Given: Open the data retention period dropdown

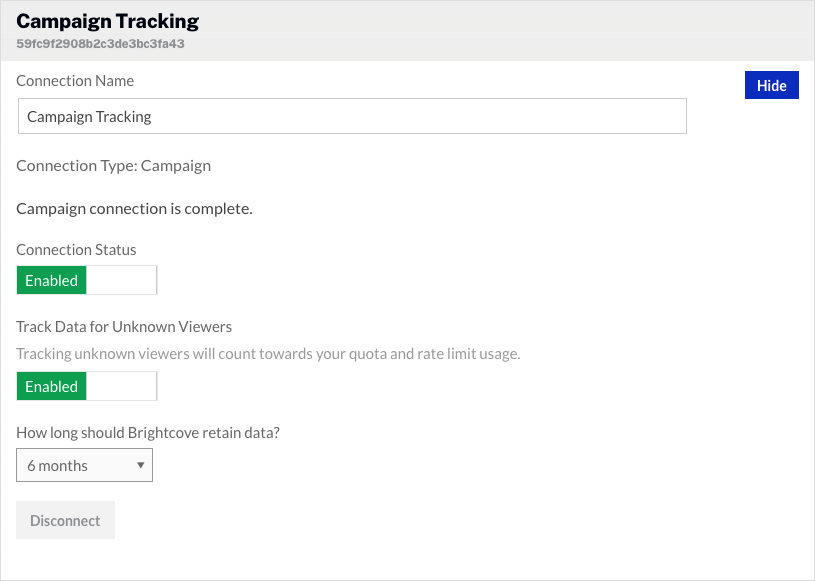Looking at the screenshot, I should (84, 465).
